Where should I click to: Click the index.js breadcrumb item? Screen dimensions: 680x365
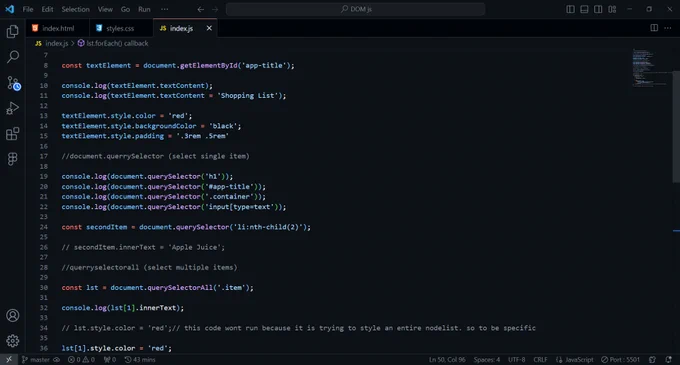pos(52,43)
